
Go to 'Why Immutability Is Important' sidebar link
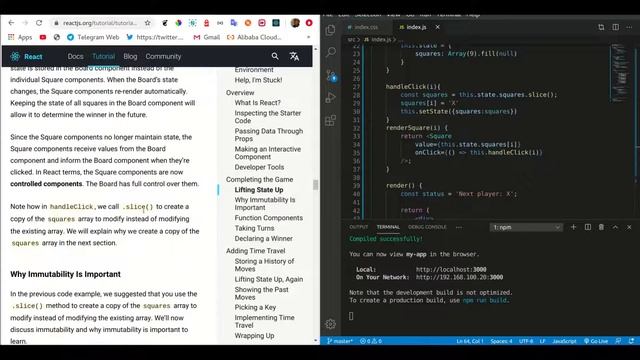tap(264, 204)
